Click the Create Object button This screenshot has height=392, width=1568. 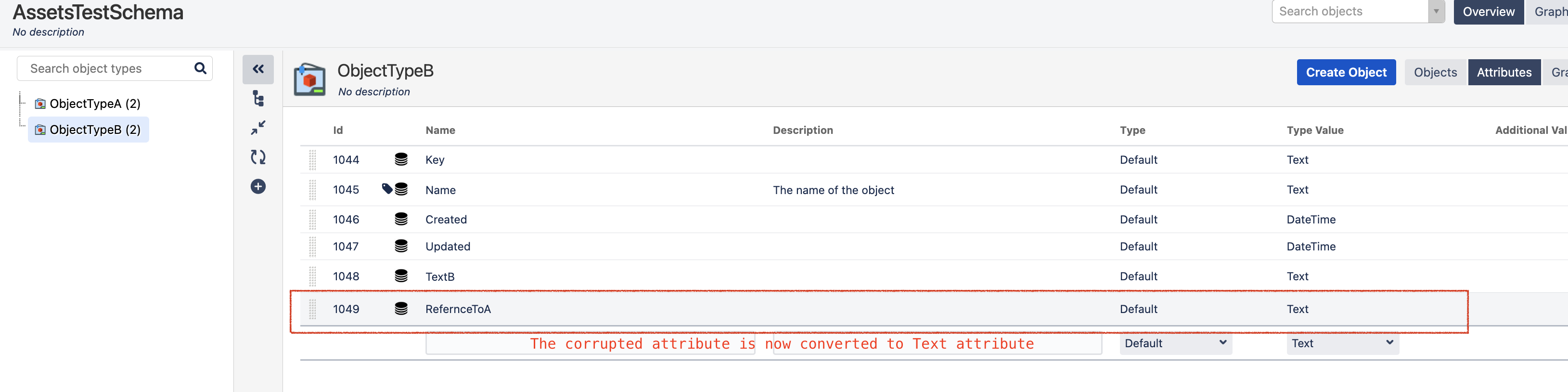1346,72
